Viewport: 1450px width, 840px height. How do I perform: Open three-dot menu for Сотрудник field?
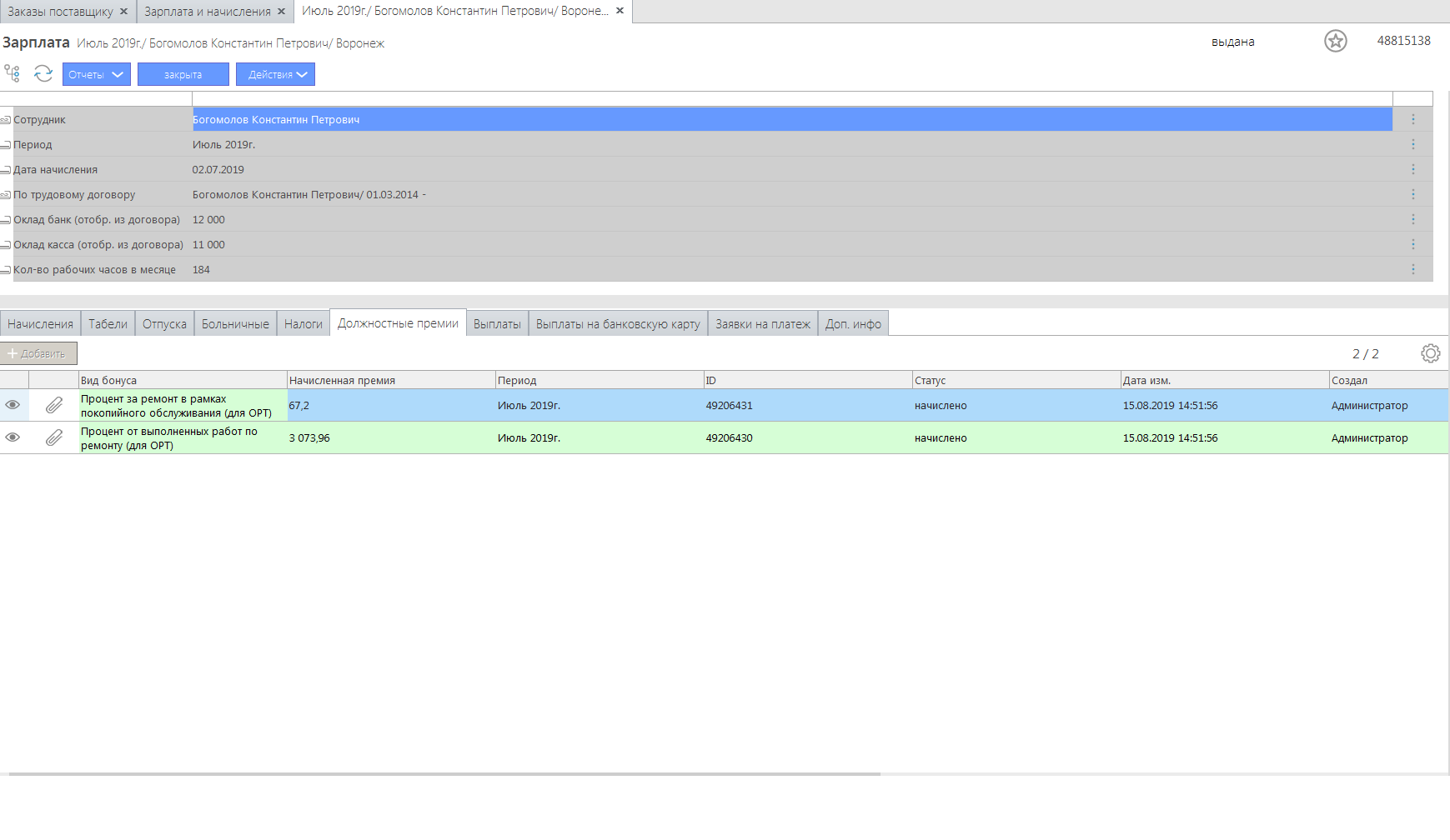click(x=1412, y=119)
